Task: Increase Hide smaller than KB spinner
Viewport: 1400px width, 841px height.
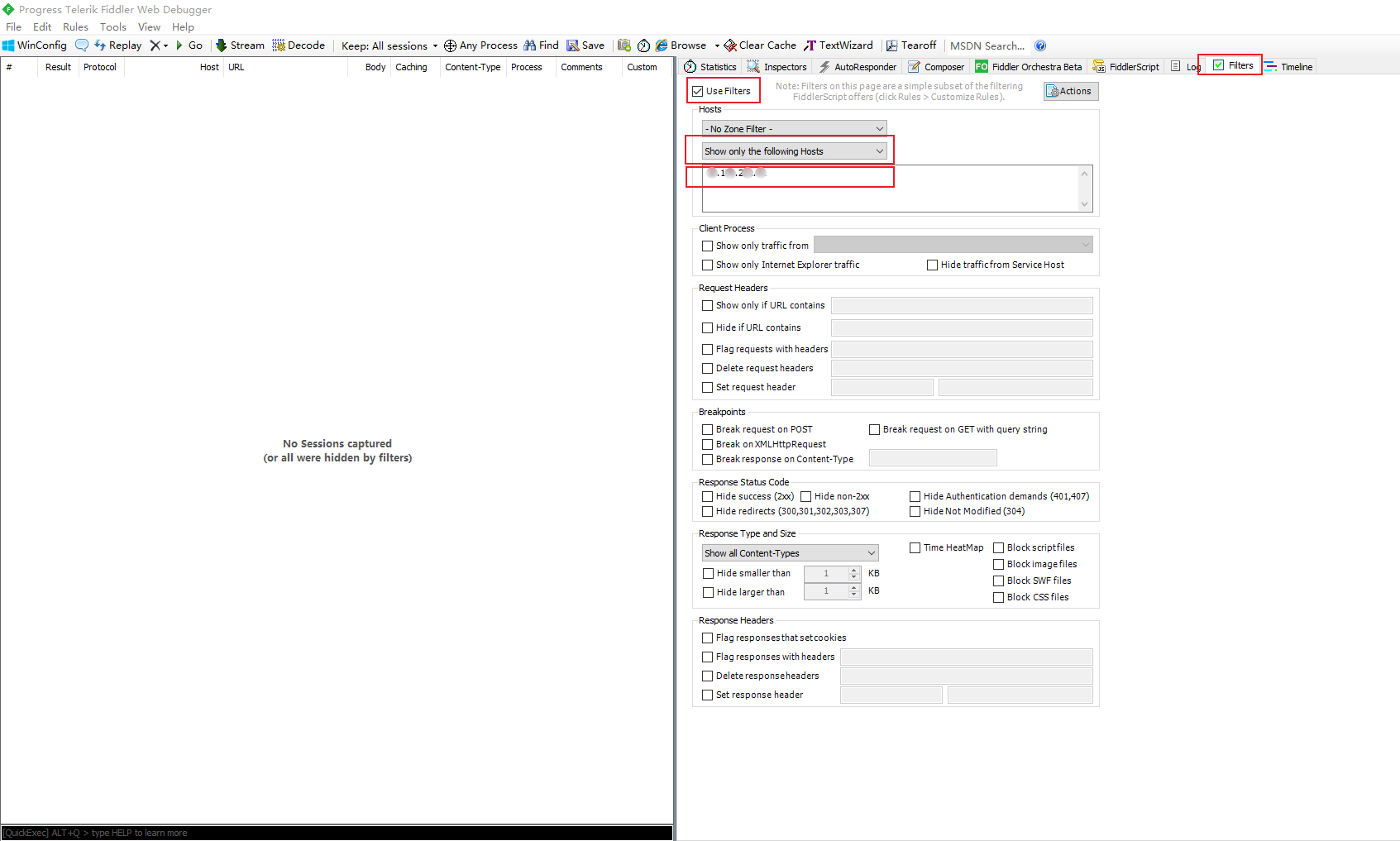Action: 854,570
